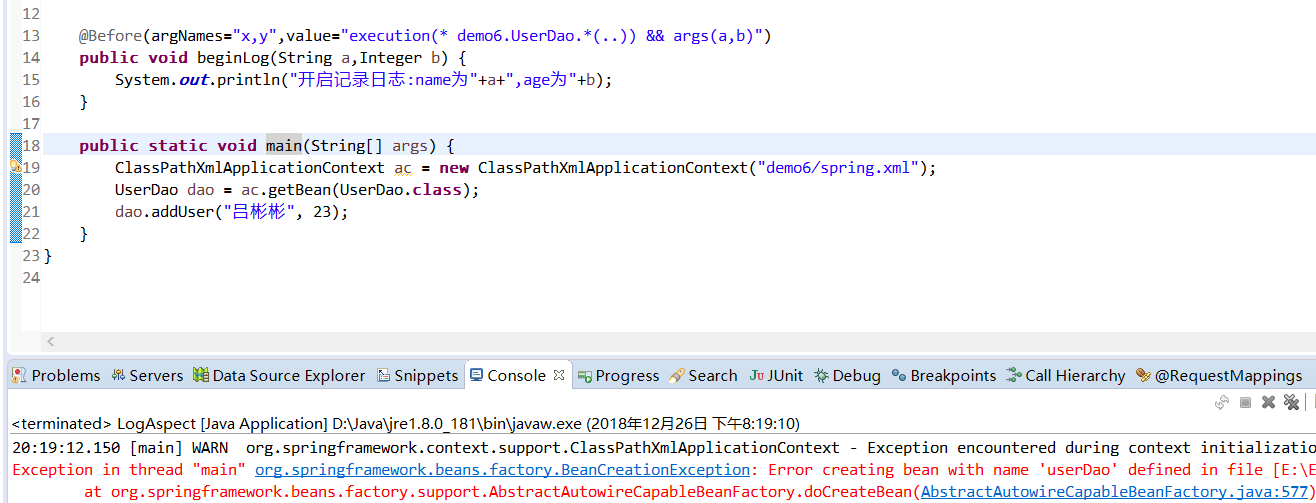The image size is (1316, 503).
Task: Click the Debug bug icon on tab
Action: click(821, 376)
